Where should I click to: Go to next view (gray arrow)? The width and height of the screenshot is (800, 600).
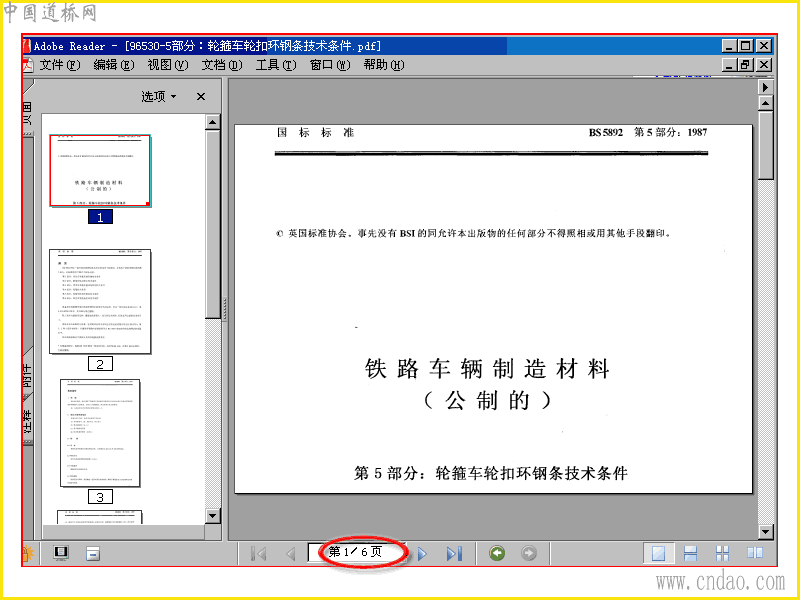(529, 553)
